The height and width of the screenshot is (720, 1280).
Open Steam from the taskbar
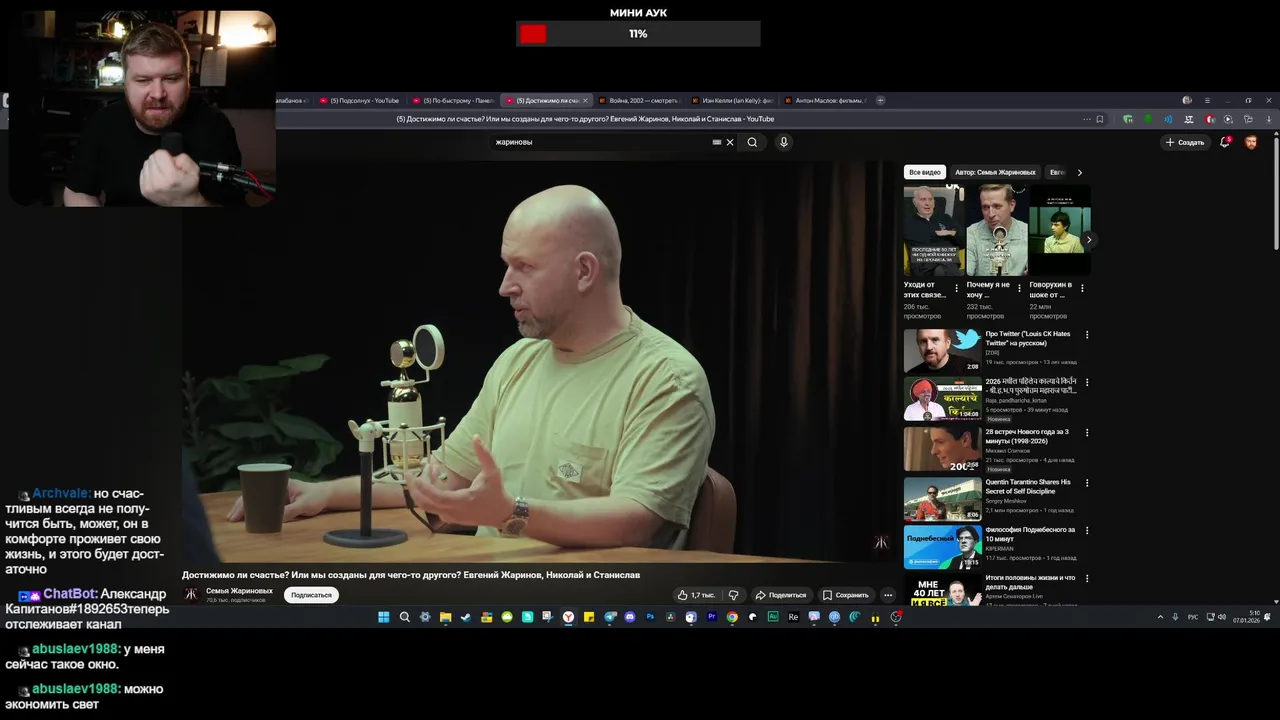tap(466, 617)
